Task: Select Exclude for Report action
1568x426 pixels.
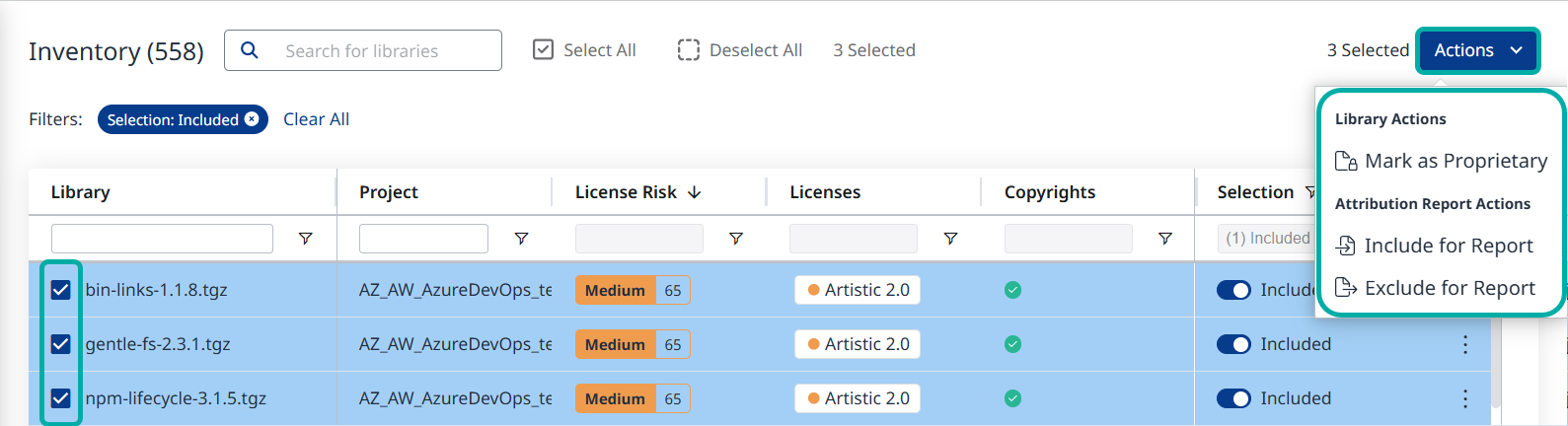Action: click(x=1436, y=288)
